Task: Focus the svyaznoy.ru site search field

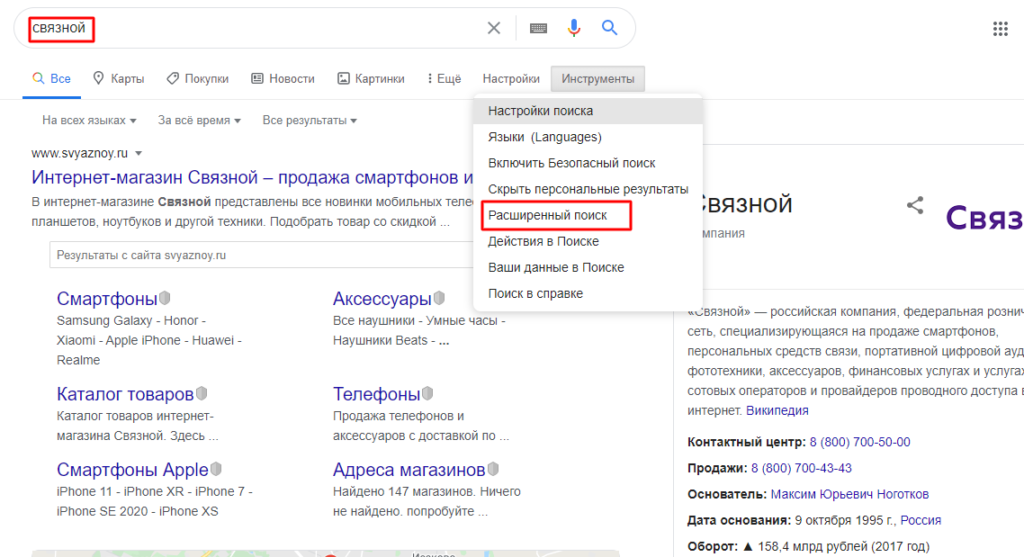Action: click(261, 255)
